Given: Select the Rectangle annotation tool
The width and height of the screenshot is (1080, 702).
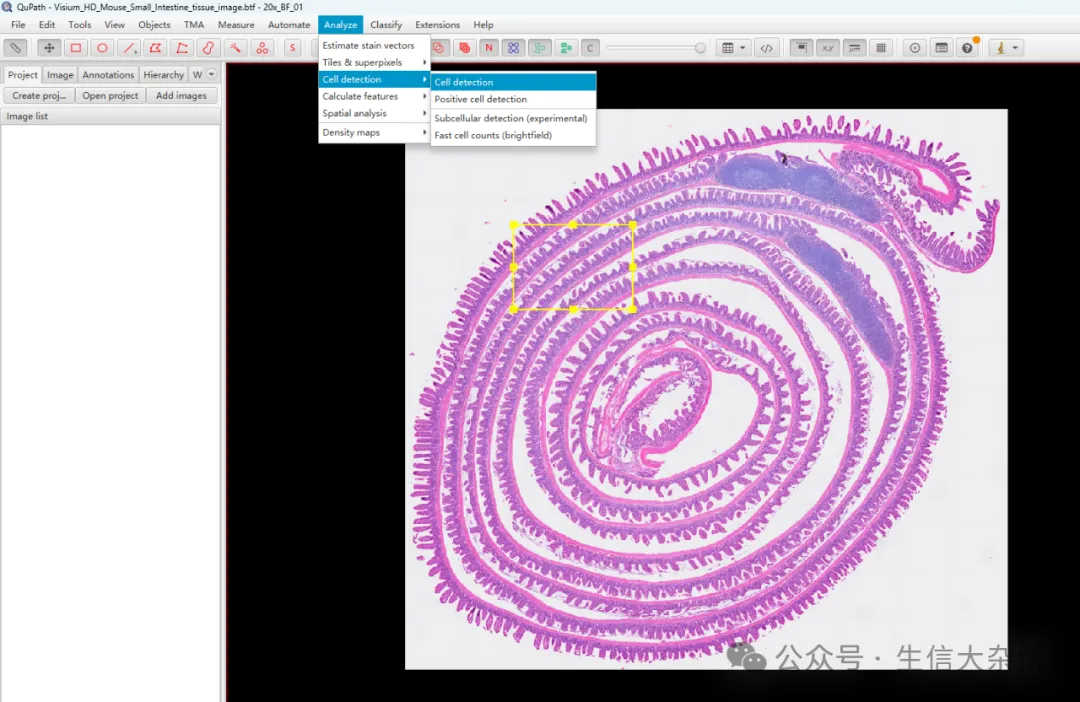Looking at the screenshot, I should [x=76, y=48].
